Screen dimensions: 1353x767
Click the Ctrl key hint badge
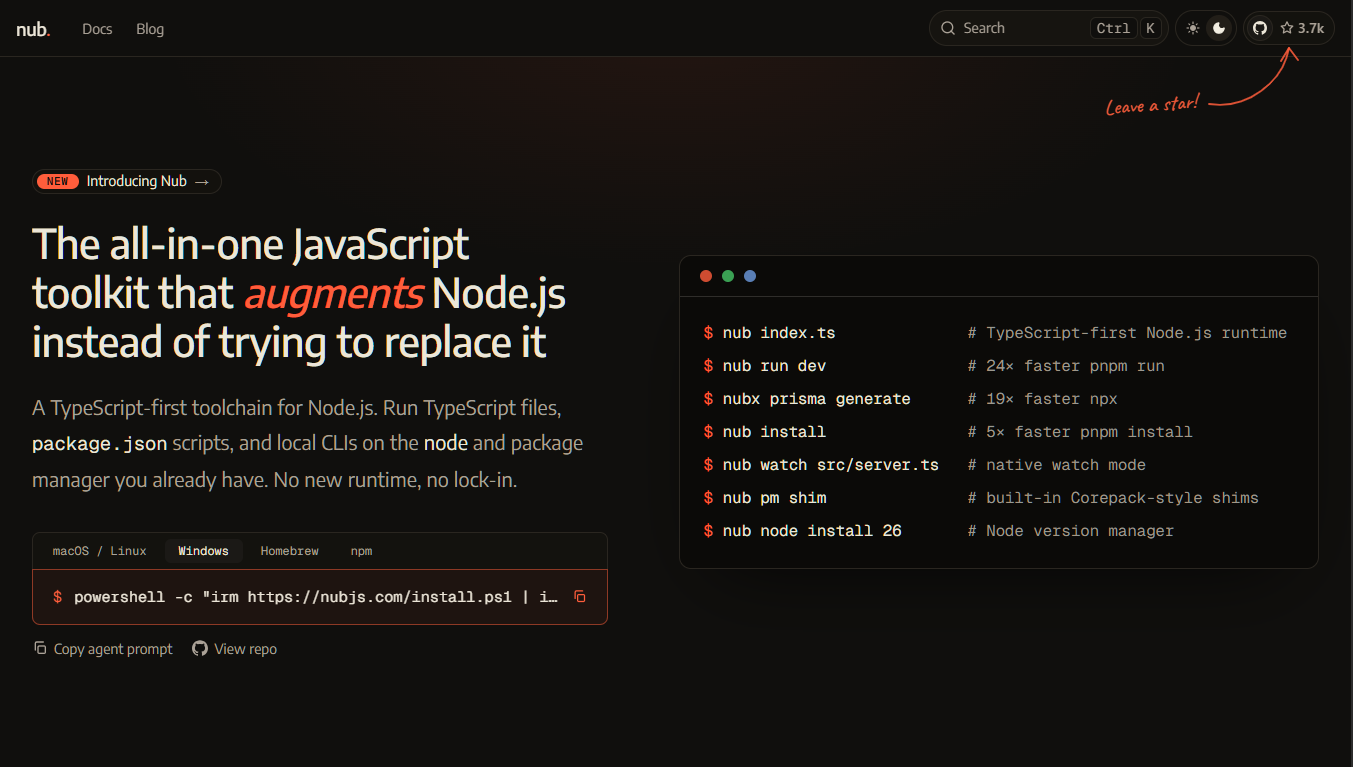coord(1113,28)
